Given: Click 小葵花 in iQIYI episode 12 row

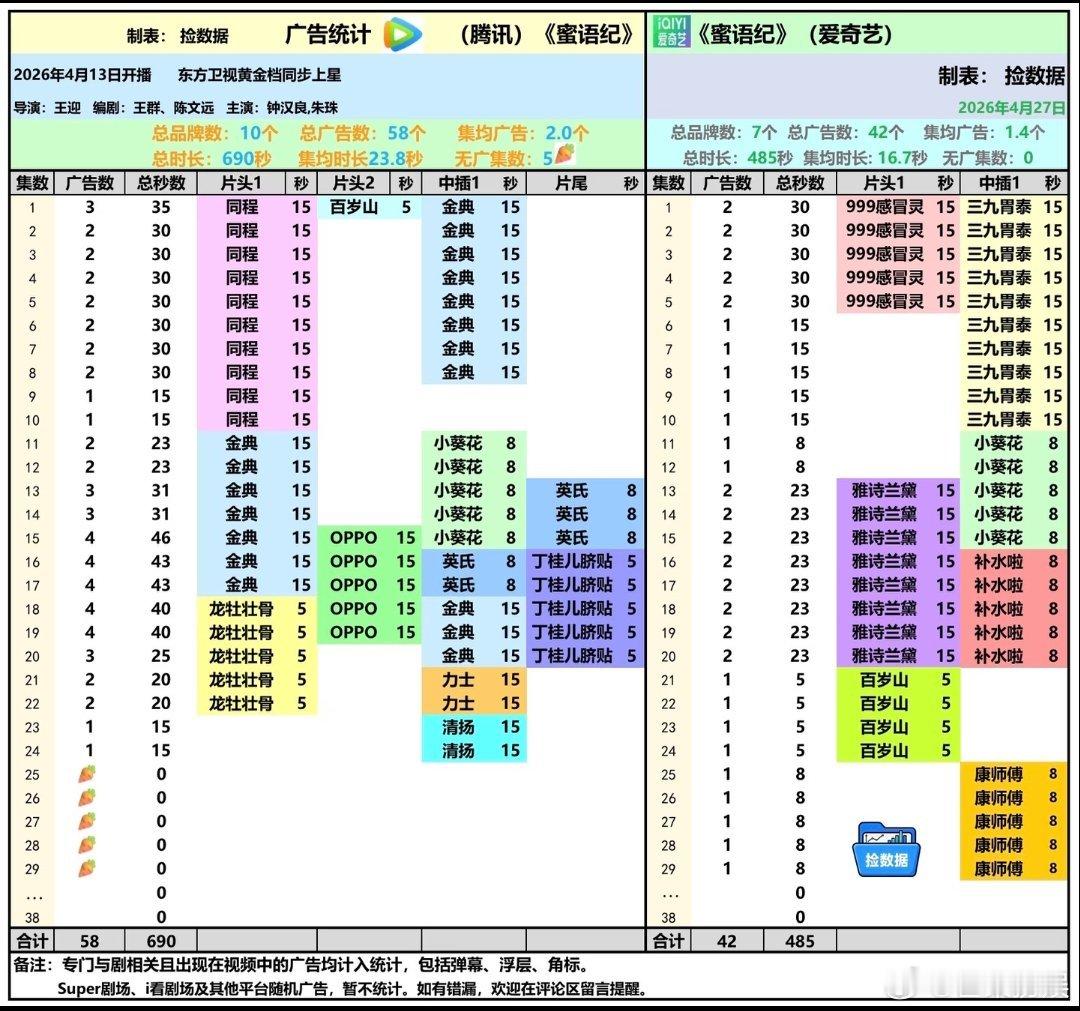Looking at the screenshot, I should 999,467.
